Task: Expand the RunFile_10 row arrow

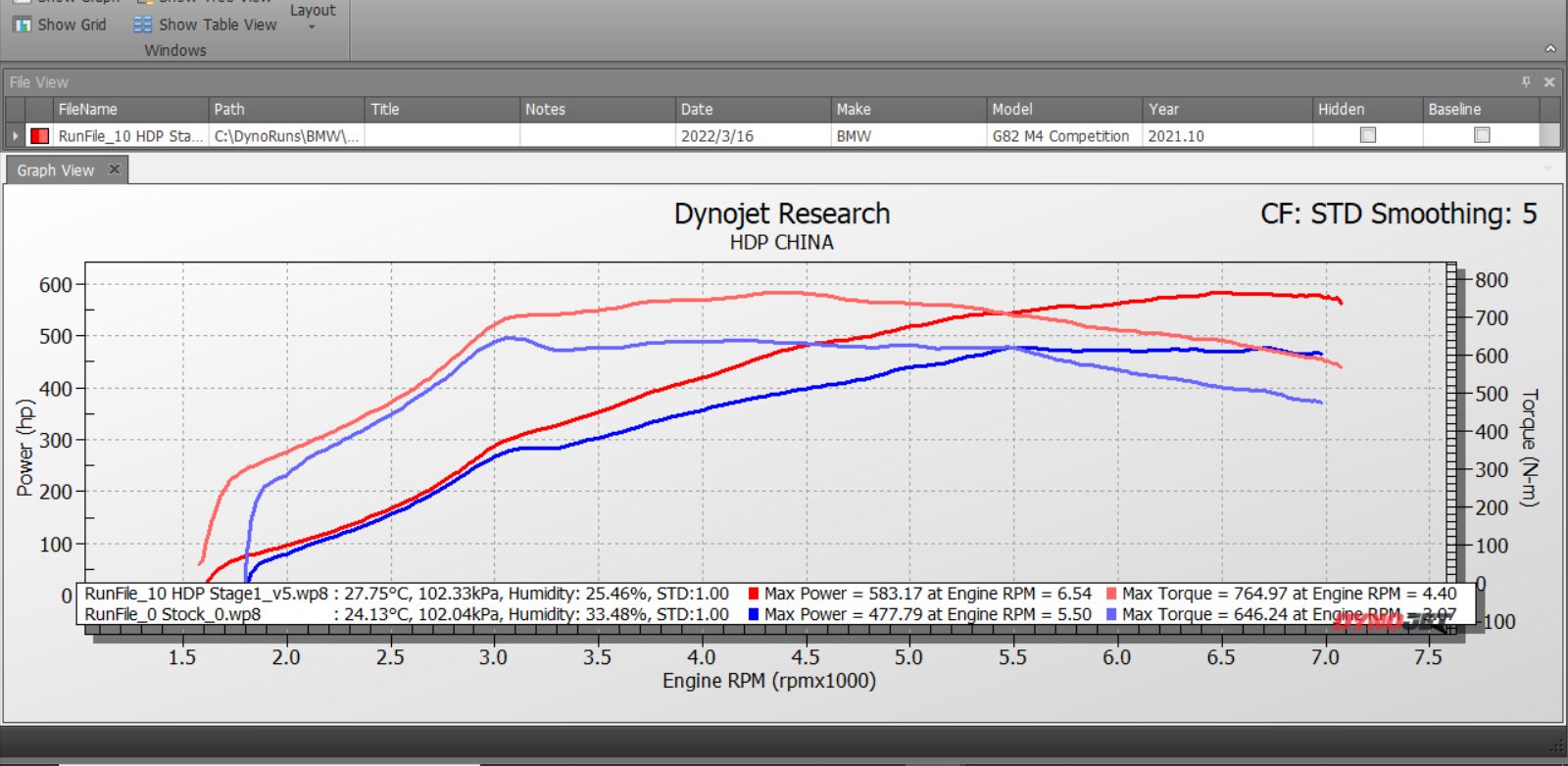Action: (x=15, y=136)
